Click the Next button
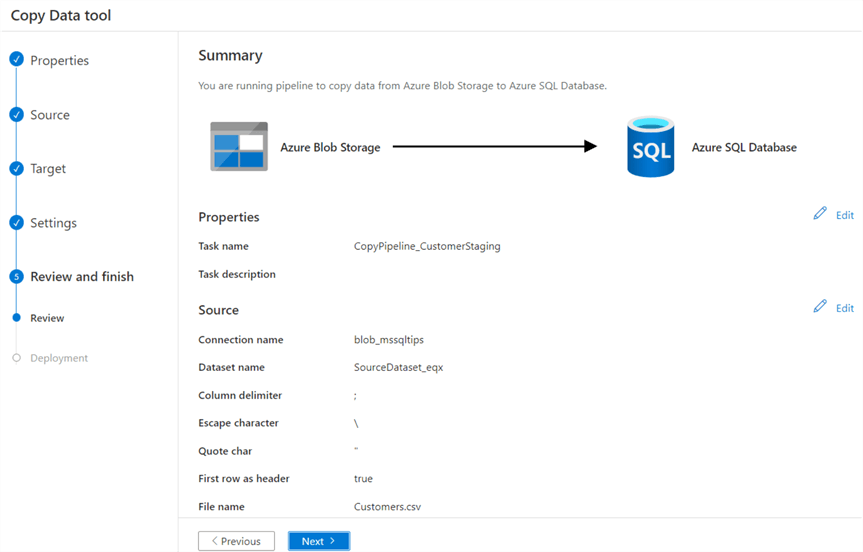The image size is (863, 552). [319, 541]
